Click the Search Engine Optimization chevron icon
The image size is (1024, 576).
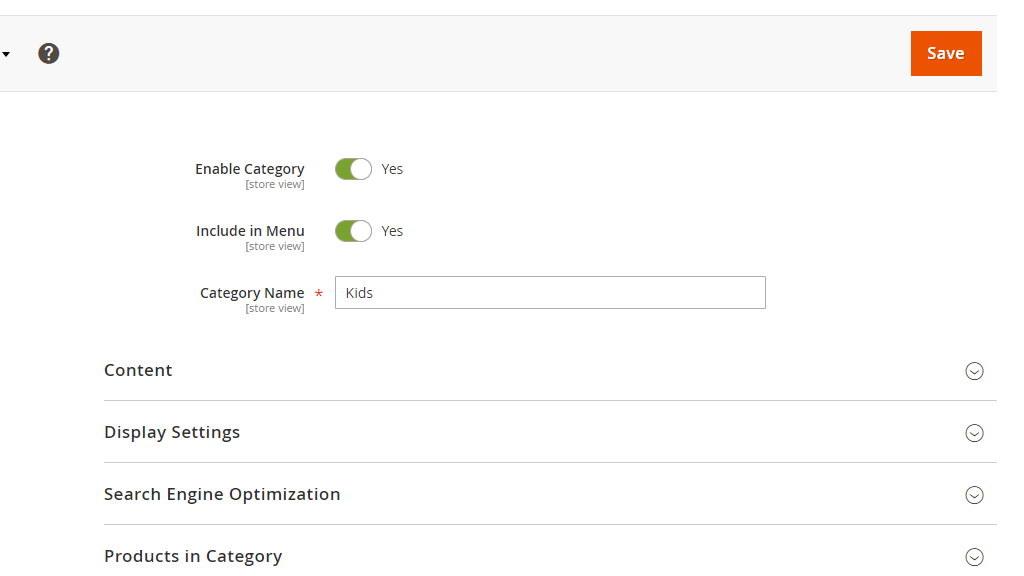pyautogui.click(x=974, y=495)
